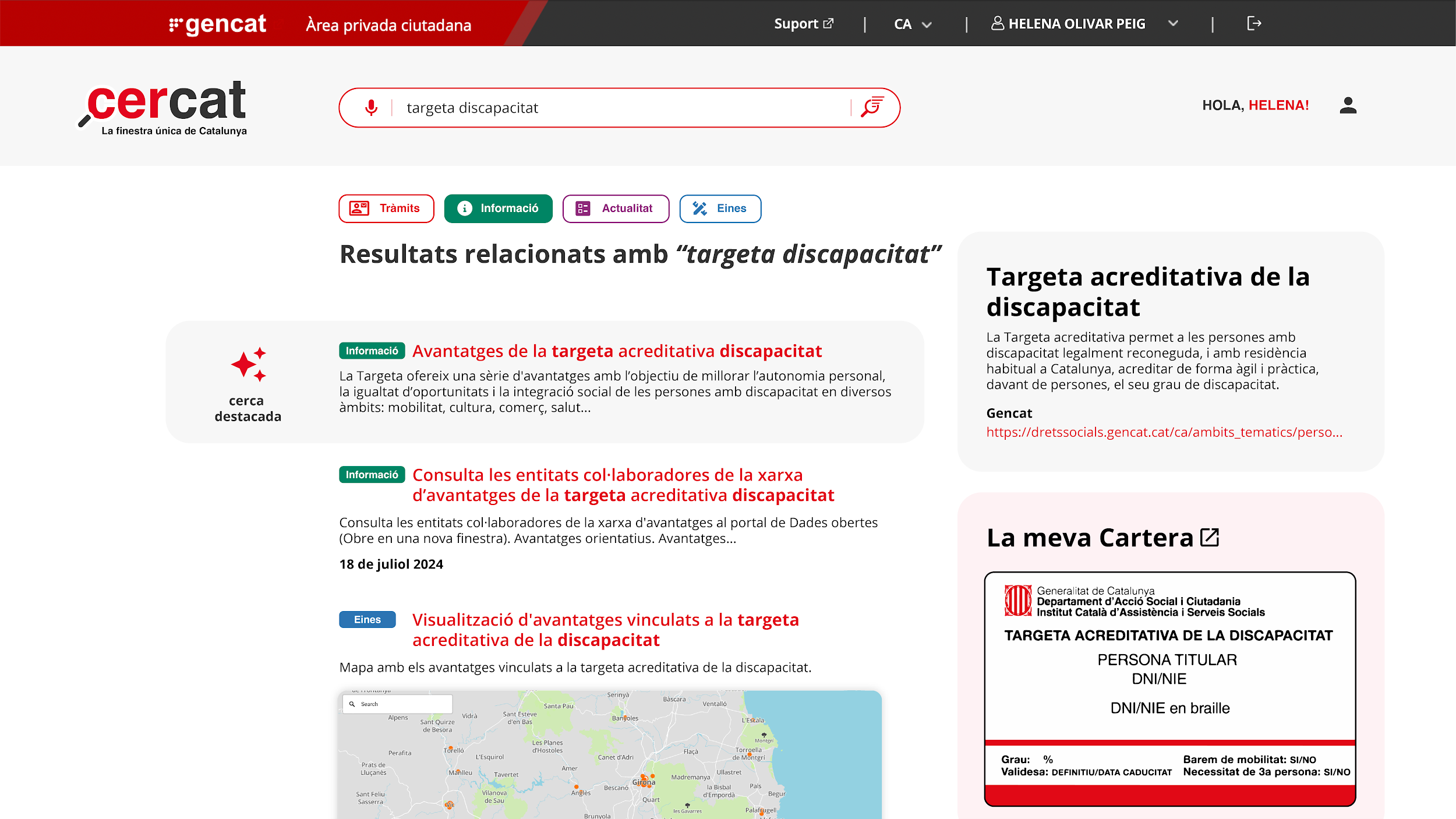Click the advantages map preview
Image resolution: width=1456 pixels, height=819 pixels.
pyautogui.click(x=609, y=755)
